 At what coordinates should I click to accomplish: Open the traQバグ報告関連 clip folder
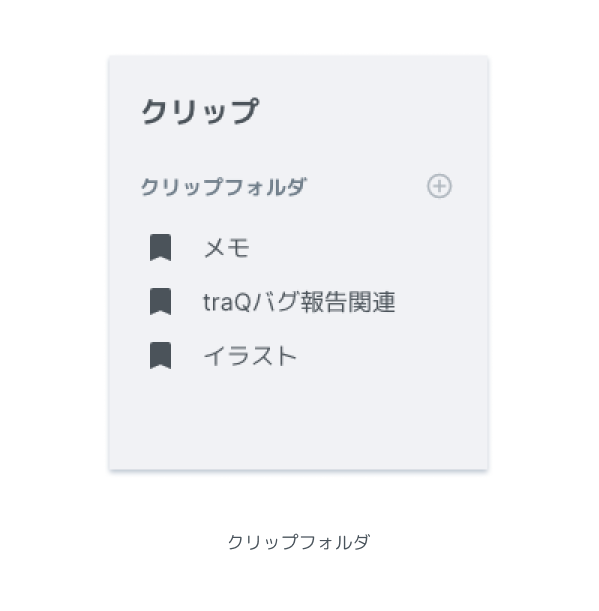pos(298,302)
